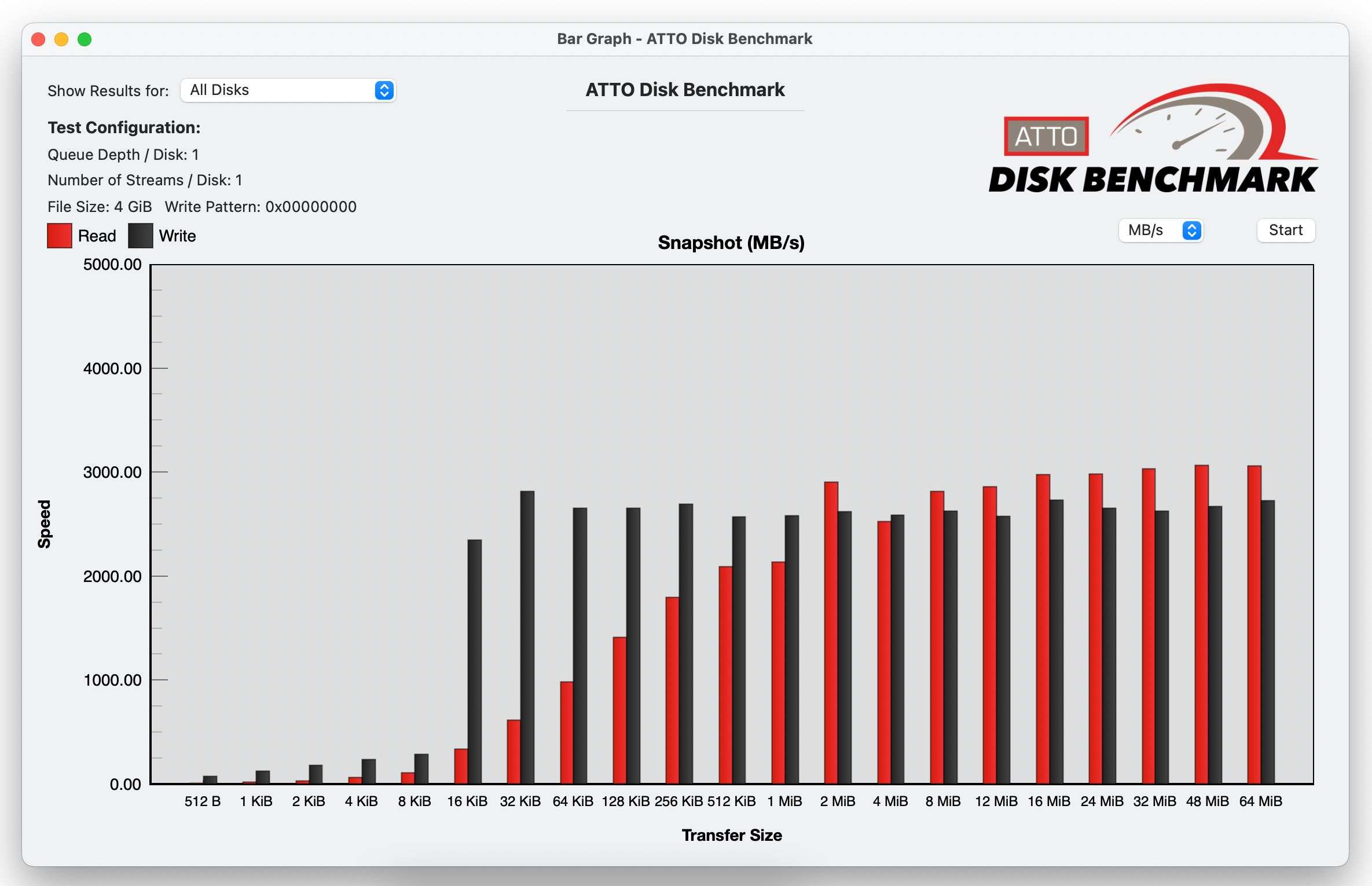Screen dimensions: 1372x886
Task: Click File Size: 4 GiB text
Action: click(100, 207)
